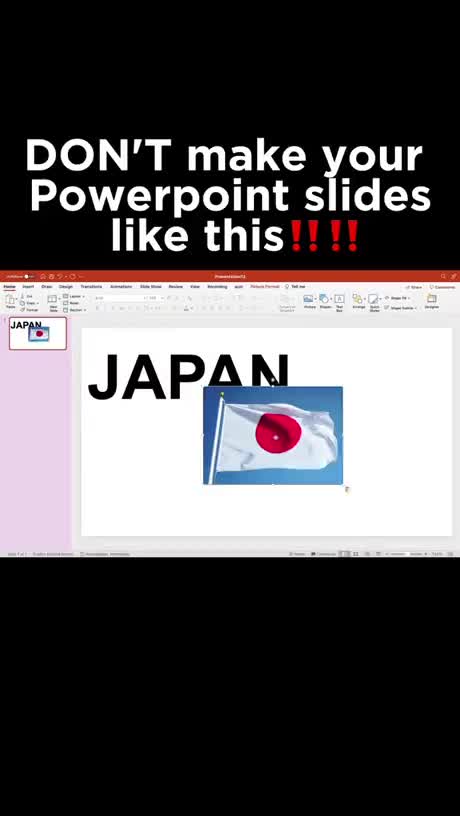This screenshot has width=460, height=816.
Task: Switch to Slide Sorter view icon
Action: click(x=356, y=554)
